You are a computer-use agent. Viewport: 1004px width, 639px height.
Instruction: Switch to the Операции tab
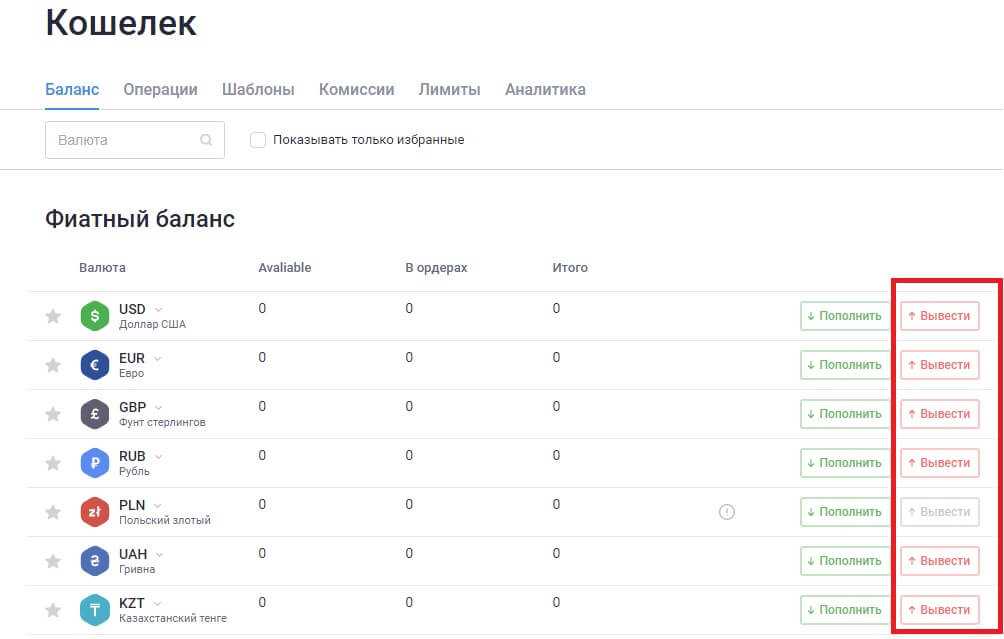(160, 90)
